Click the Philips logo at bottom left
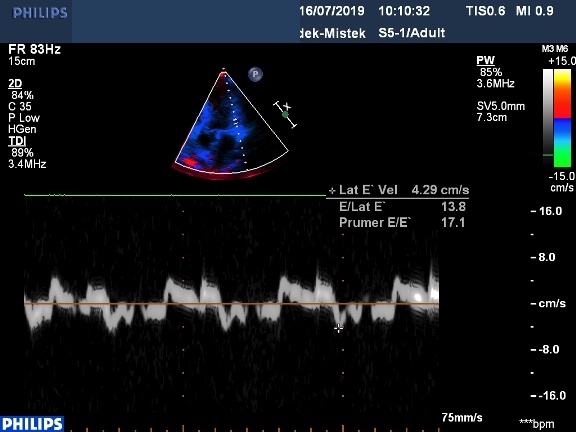 [32, 424]
